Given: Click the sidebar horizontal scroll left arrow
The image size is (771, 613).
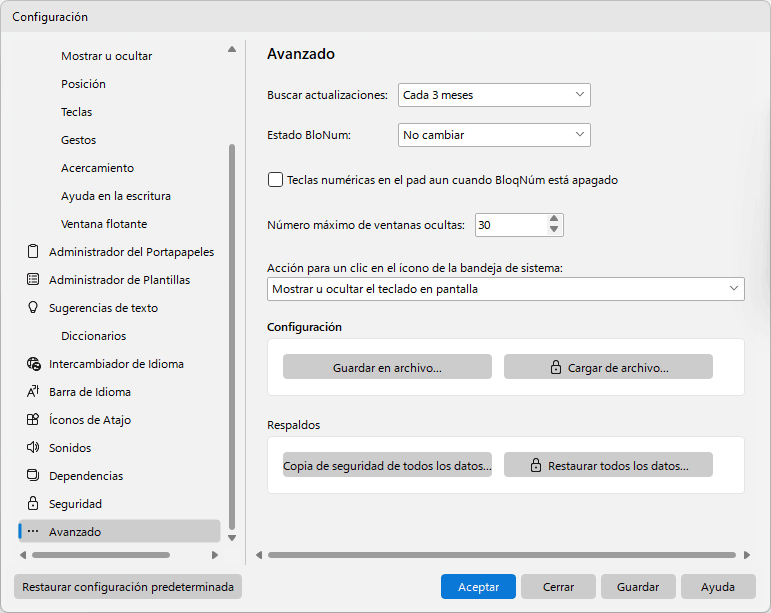Looking at the screenshot, I should pos(23,555).
